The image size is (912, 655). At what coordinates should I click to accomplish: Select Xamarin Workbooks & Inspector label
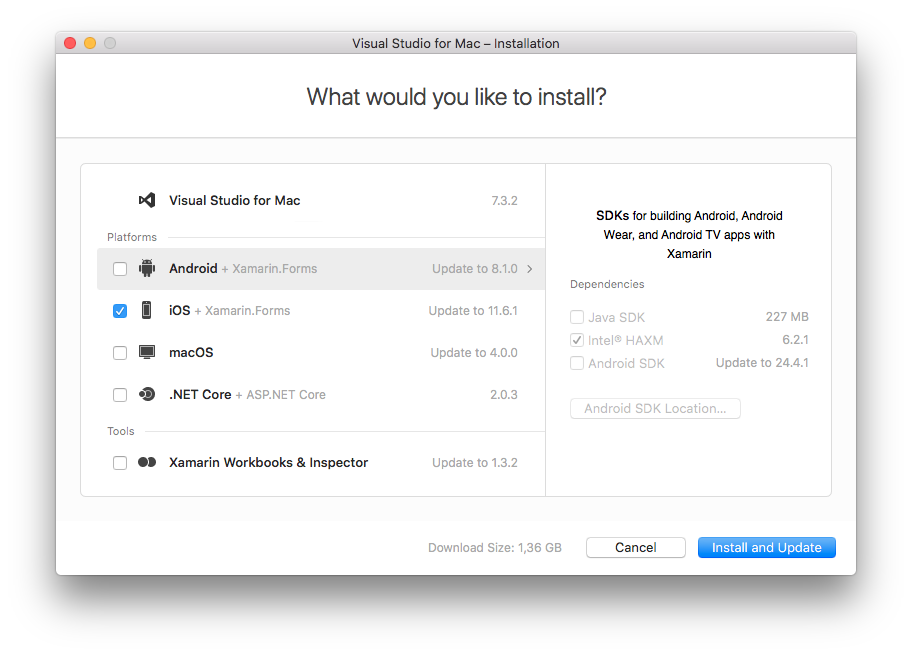(269, 462)
